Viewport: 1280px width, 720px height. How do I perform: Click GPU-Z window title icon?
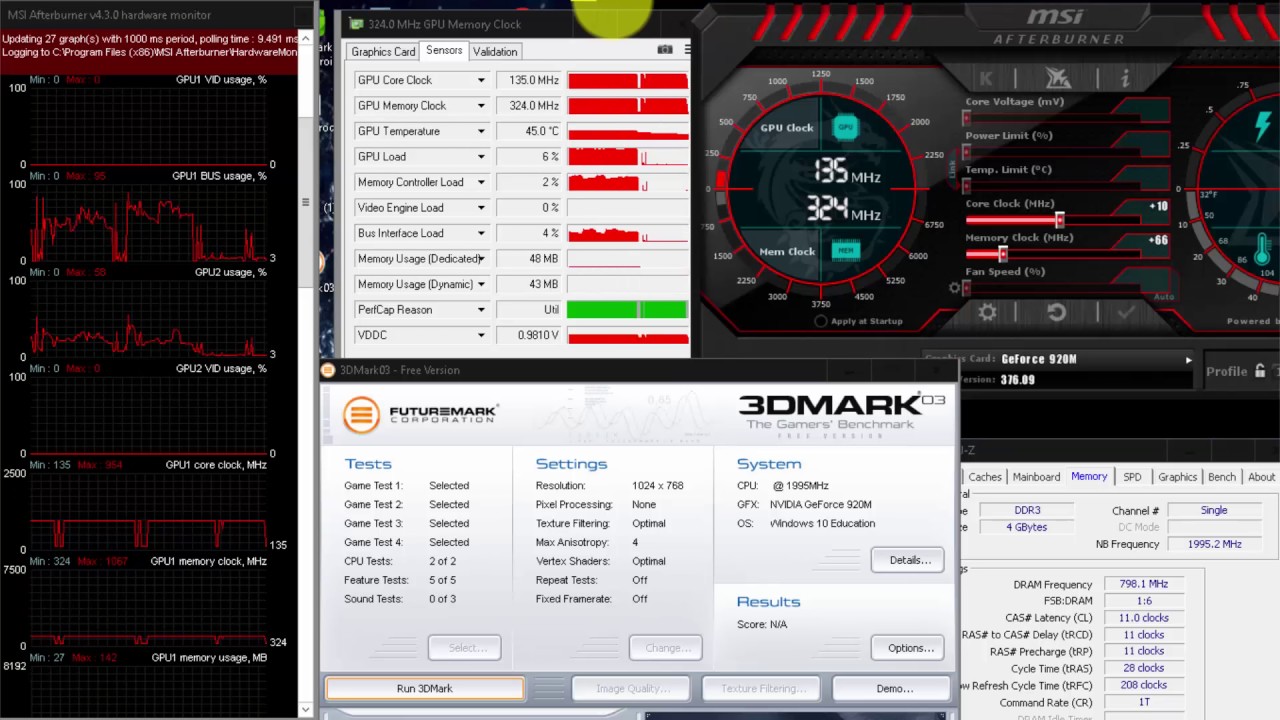356,24
